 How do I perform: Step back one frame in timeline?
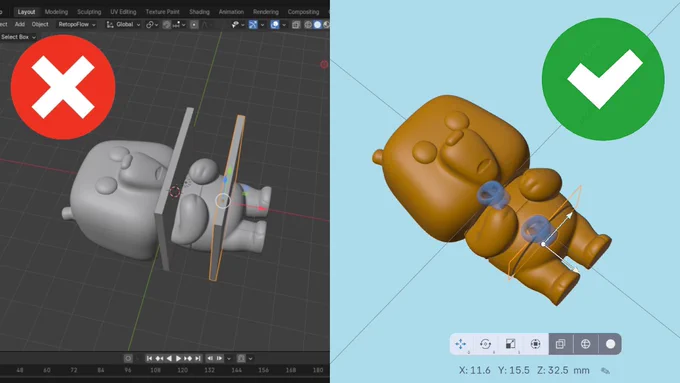[x=210, y=358]
